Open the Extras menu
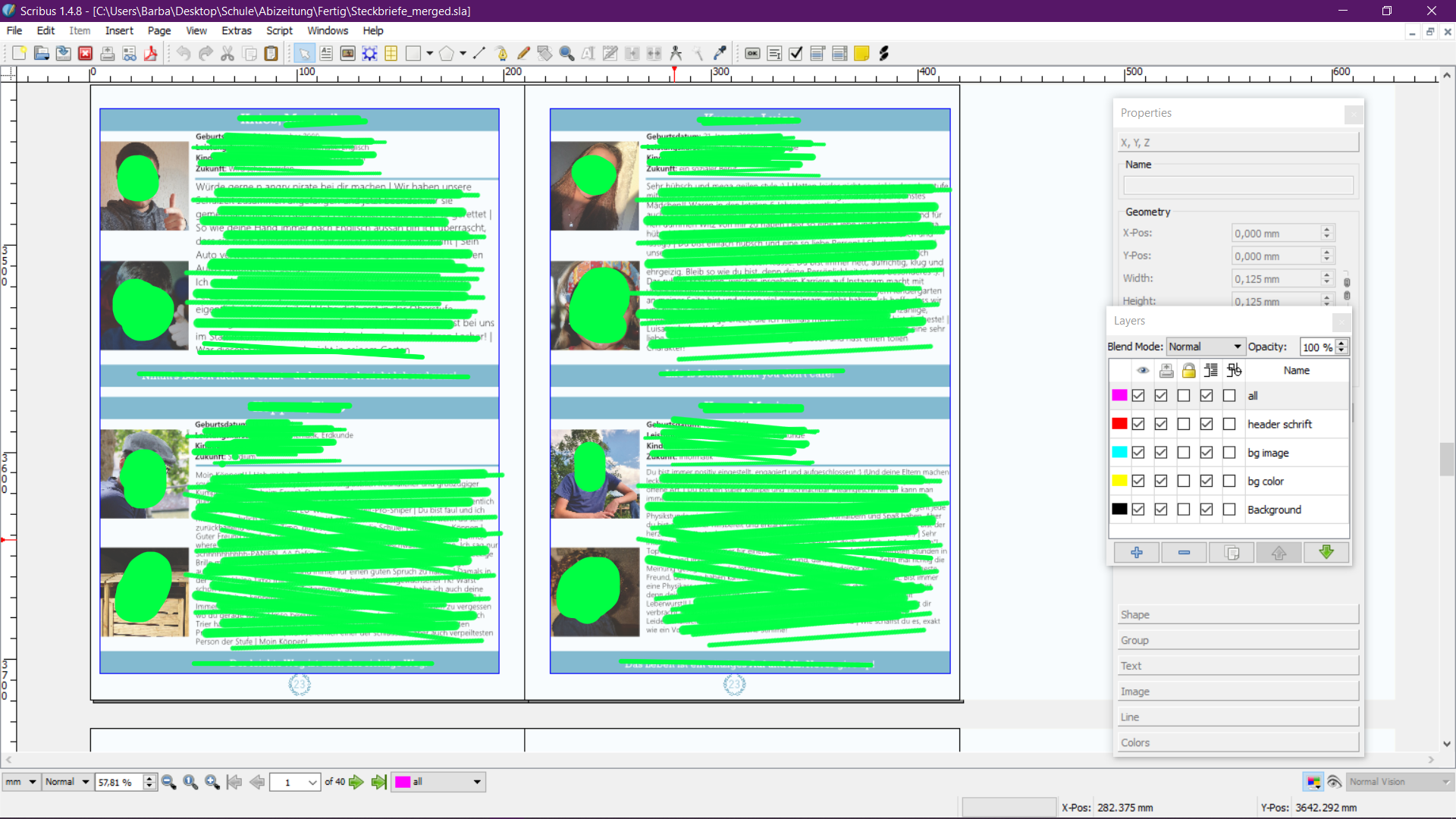Screen dimensions: 1456x819 [236, 30]
